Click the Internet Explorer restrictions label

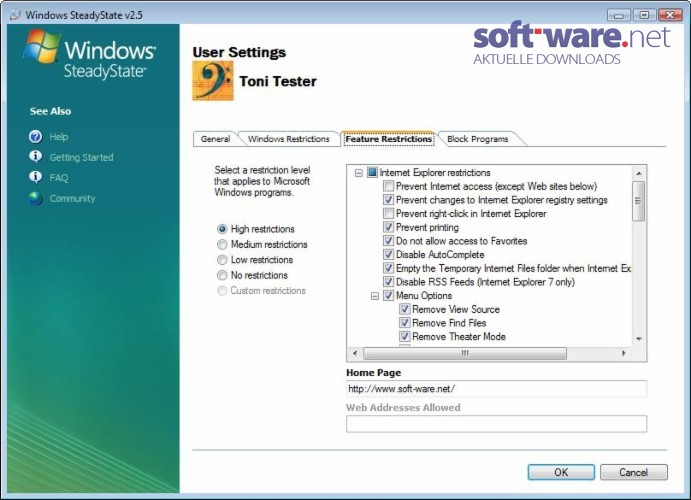coord(435,173)
